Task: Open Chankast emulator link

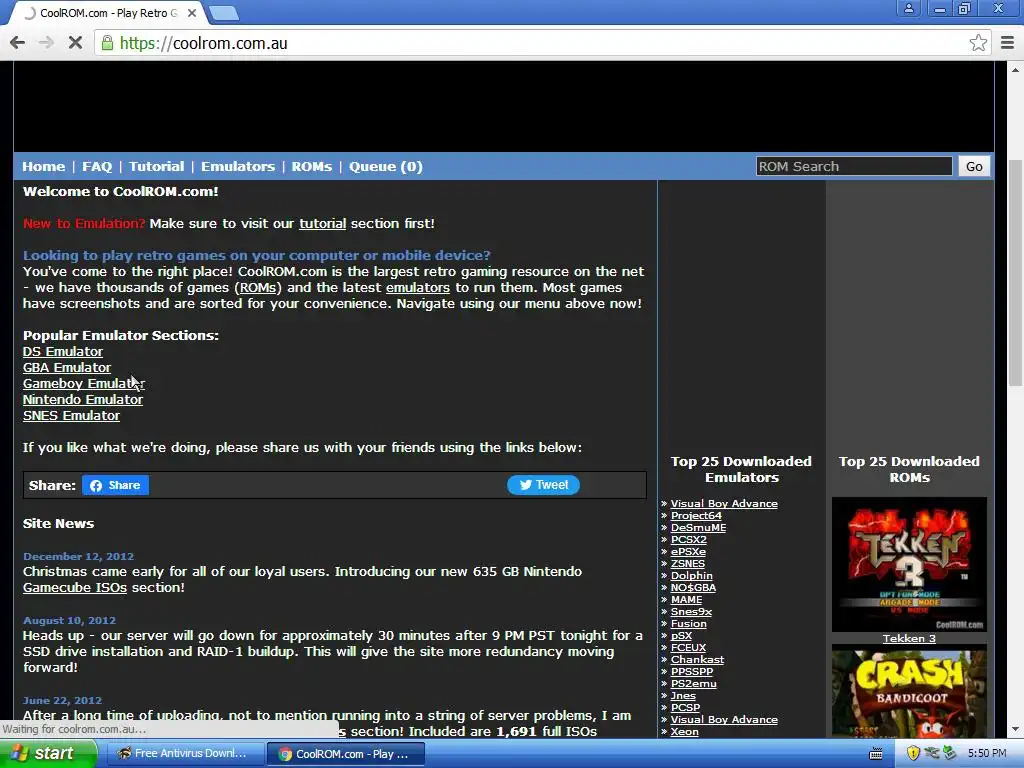Action: coord(697,660)
